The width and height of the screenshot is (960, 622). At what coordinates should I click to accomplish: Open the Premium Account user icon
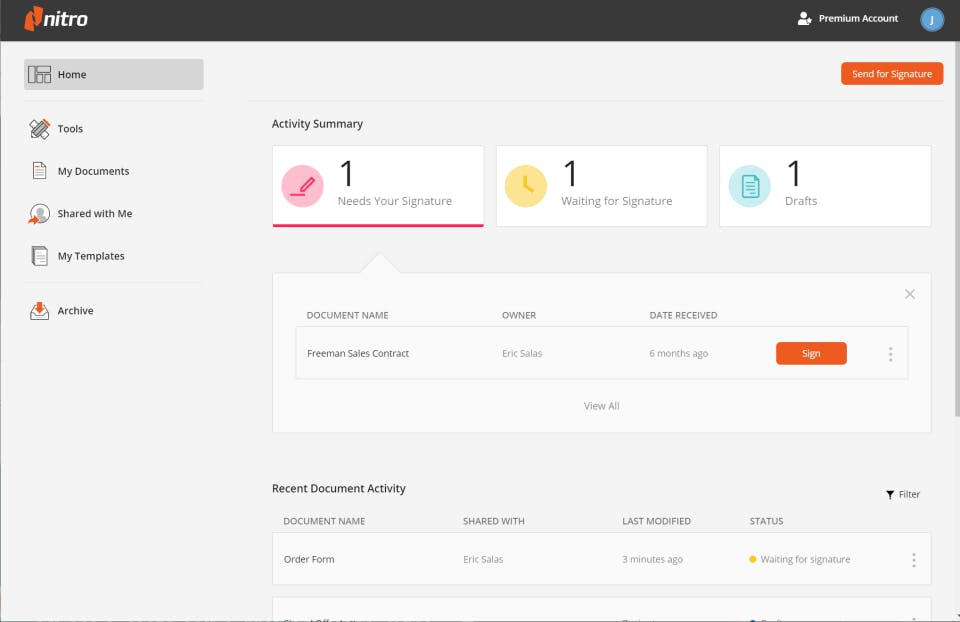[x=802, y=18]
